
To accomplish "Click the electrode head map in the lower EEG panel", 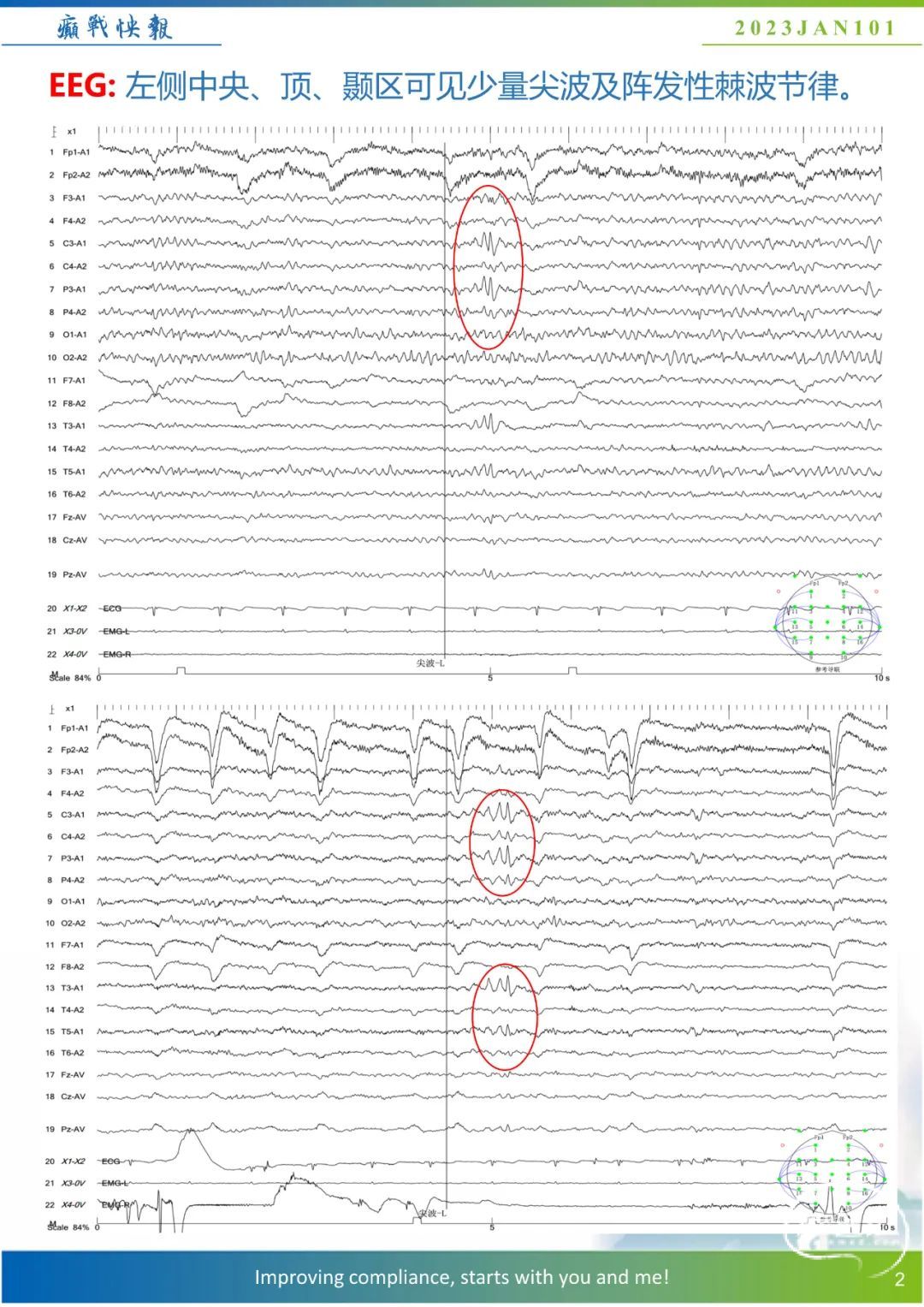I will click(x=829, y=1175).
